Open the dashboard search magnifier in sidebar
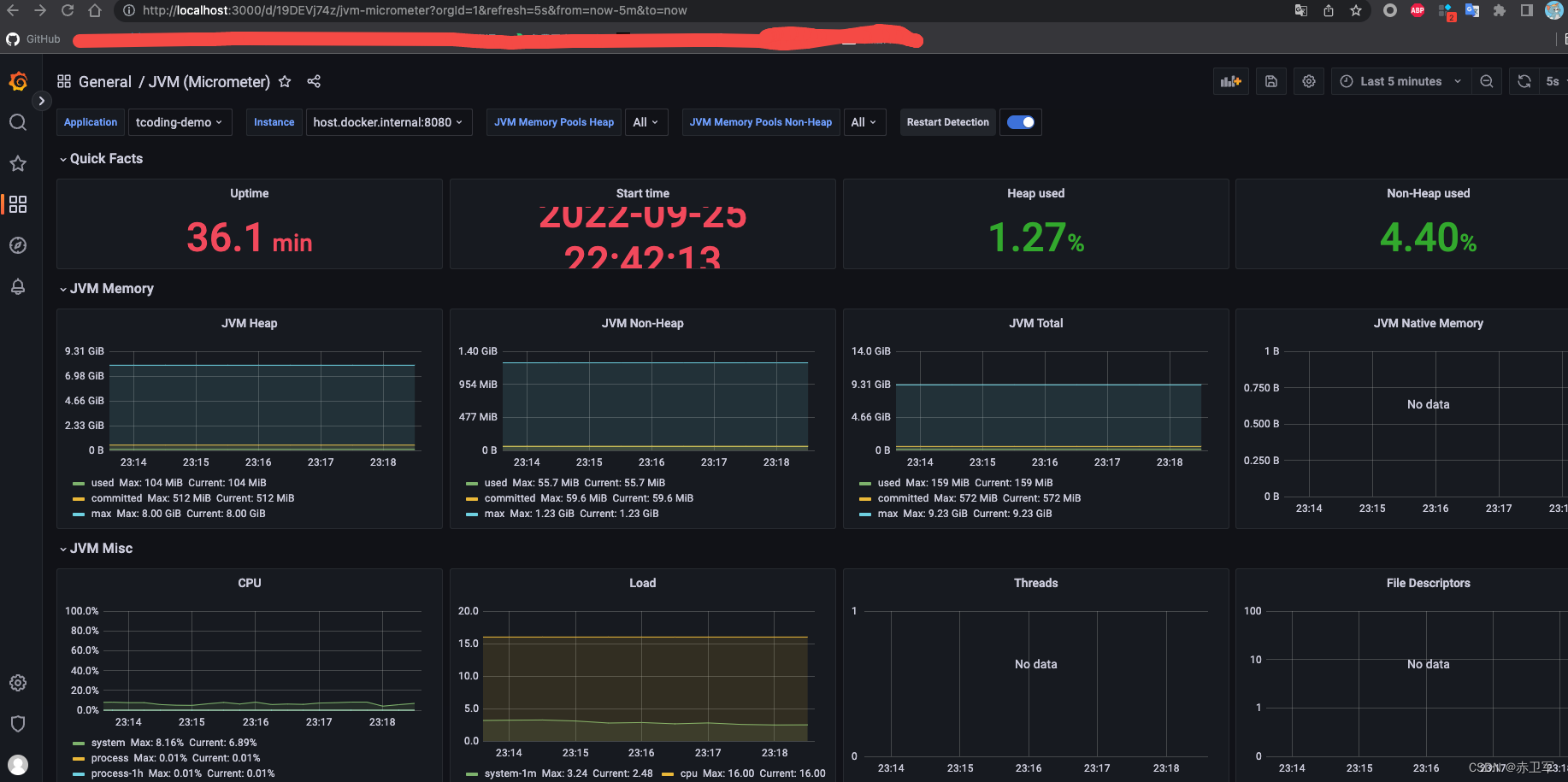 tap(18, 122)
